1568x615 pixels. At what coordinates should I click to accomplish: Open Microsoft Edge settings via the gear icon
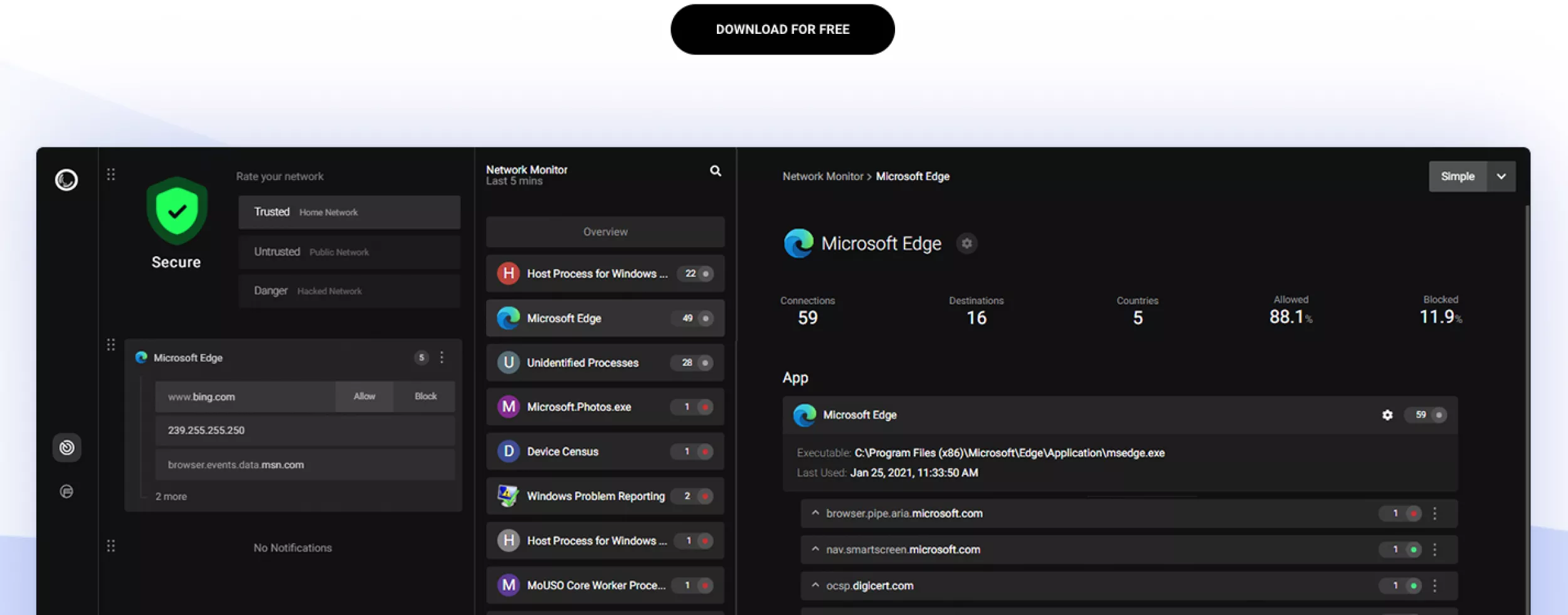967,243
